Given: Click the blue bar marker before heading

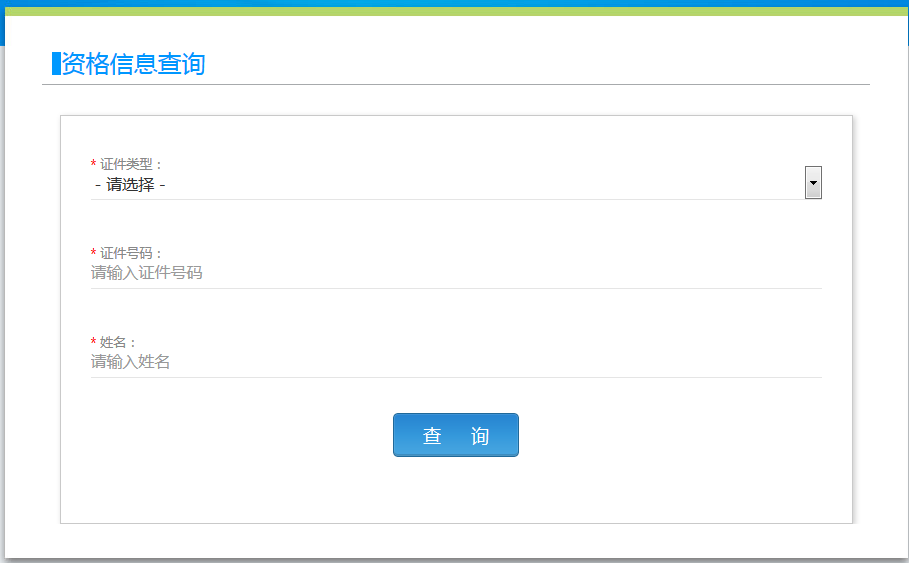Looking at the screenshot, I should point(56,64).
